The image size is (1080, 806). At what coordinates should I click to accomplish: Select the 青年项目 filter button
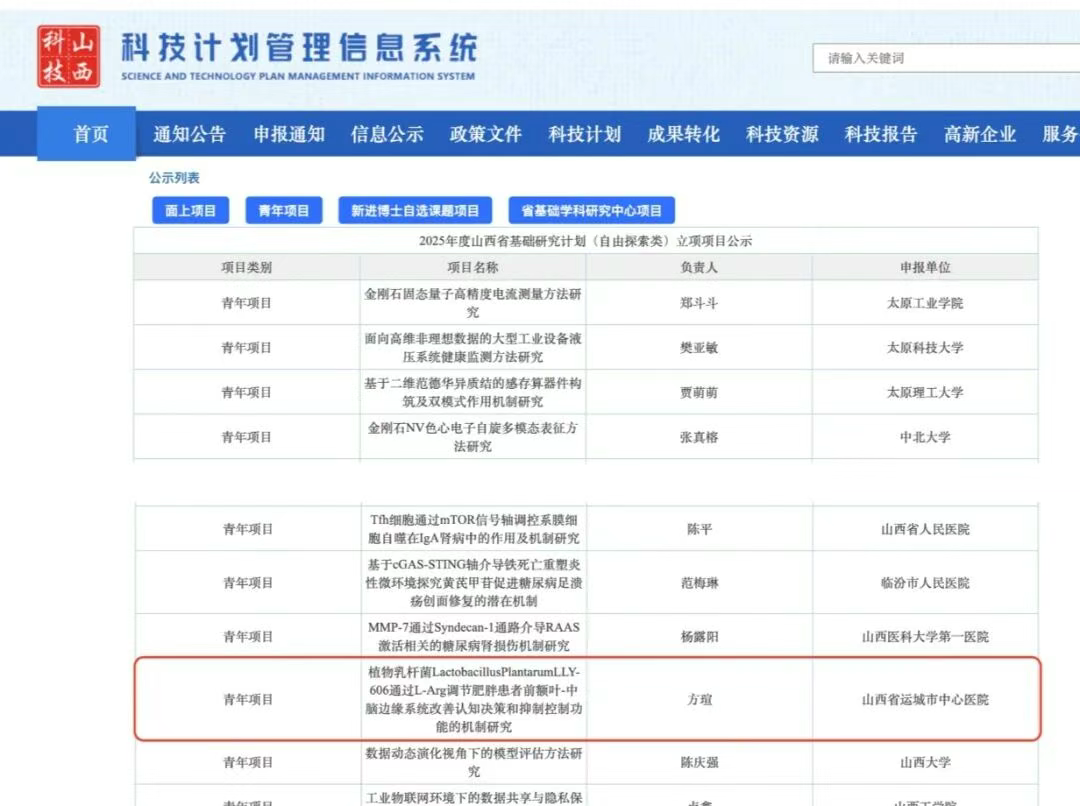[x=284, y=211]
